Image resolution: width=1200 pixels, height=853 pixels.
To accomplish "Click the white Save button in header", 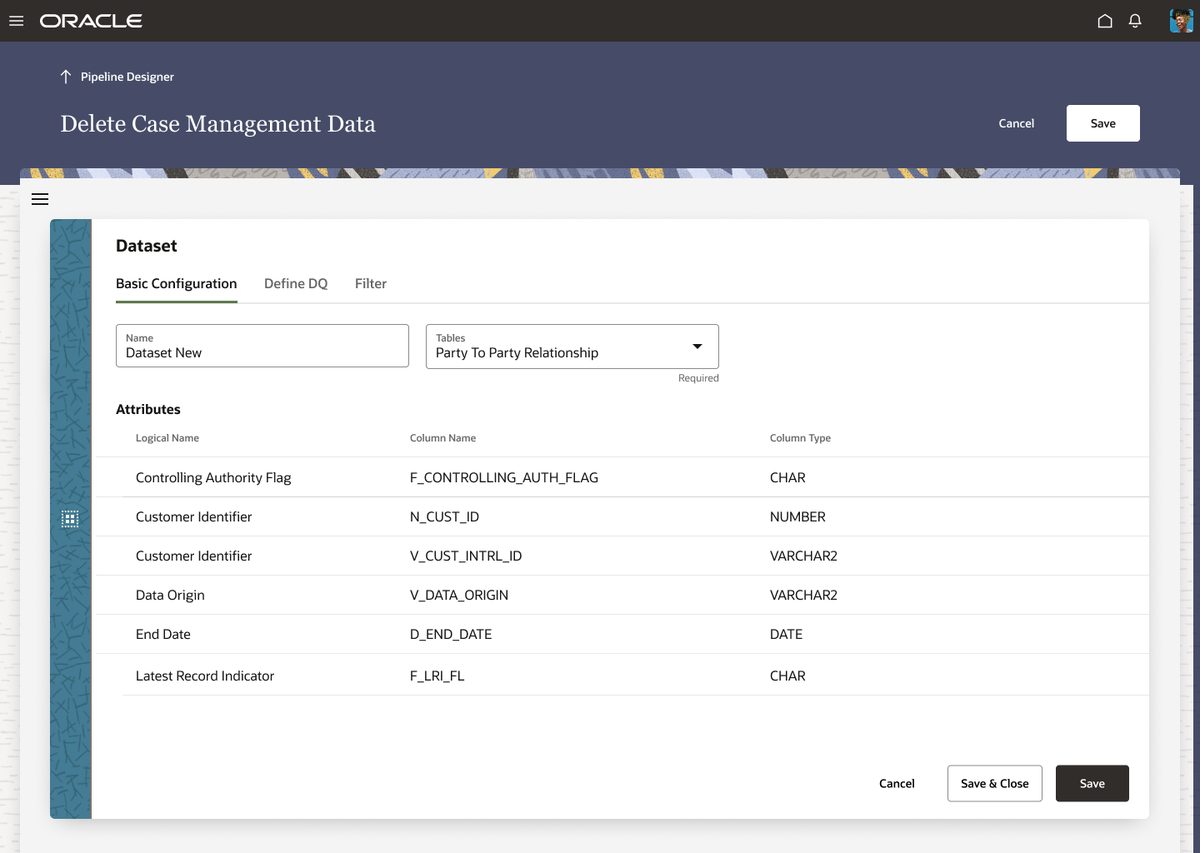I will pyautogui.click(x=1103, y=123).
